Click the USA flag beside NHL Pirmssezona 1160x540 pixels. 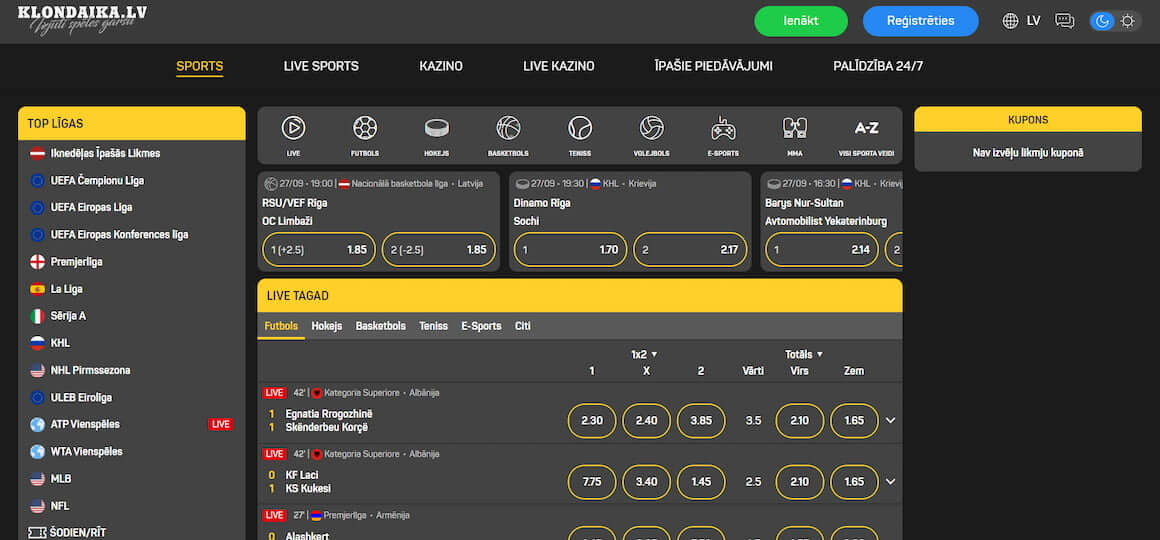tap(38, 370)
